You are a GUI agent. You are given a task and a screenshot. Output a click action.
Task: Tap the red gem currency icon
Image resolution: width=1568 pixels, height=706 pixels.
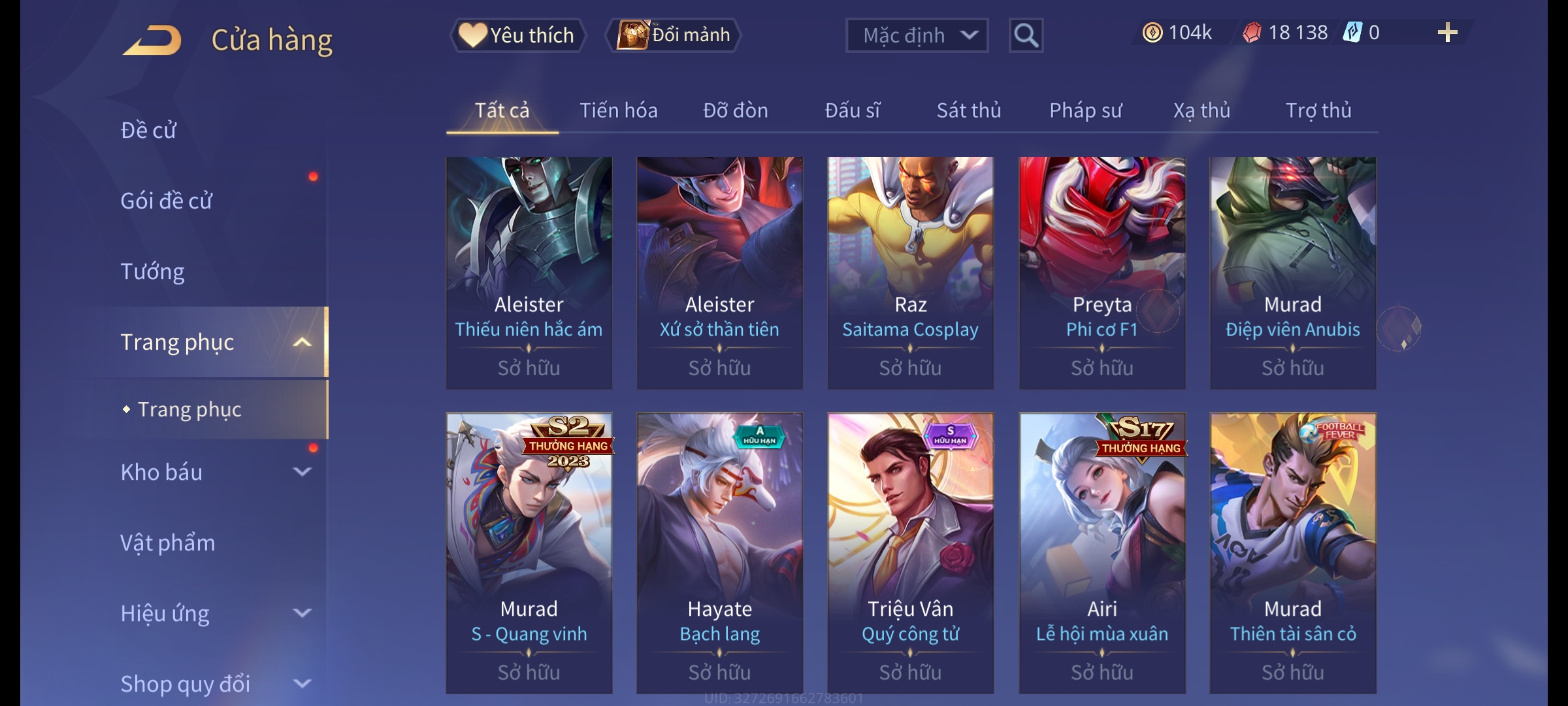(x=1252, y=33)
